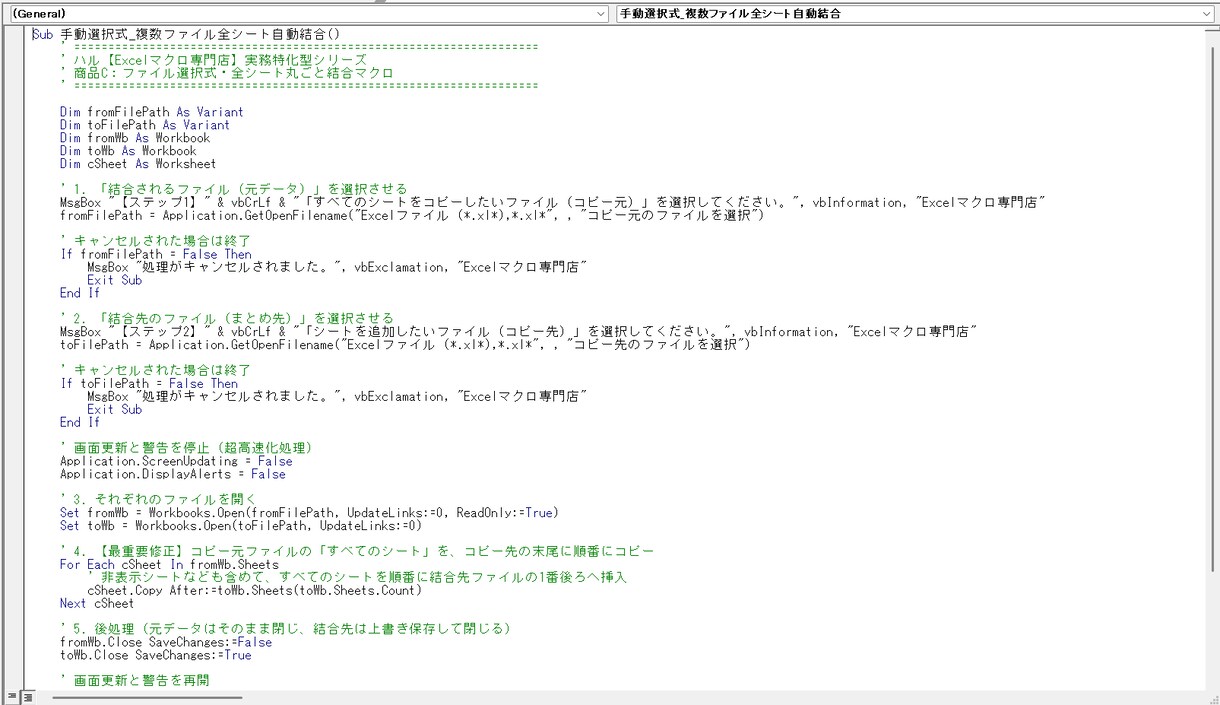Click the fromWb.Close SaveChanges:=False line
This screenshot has height=705, width=1220.
tap(166, 642)
